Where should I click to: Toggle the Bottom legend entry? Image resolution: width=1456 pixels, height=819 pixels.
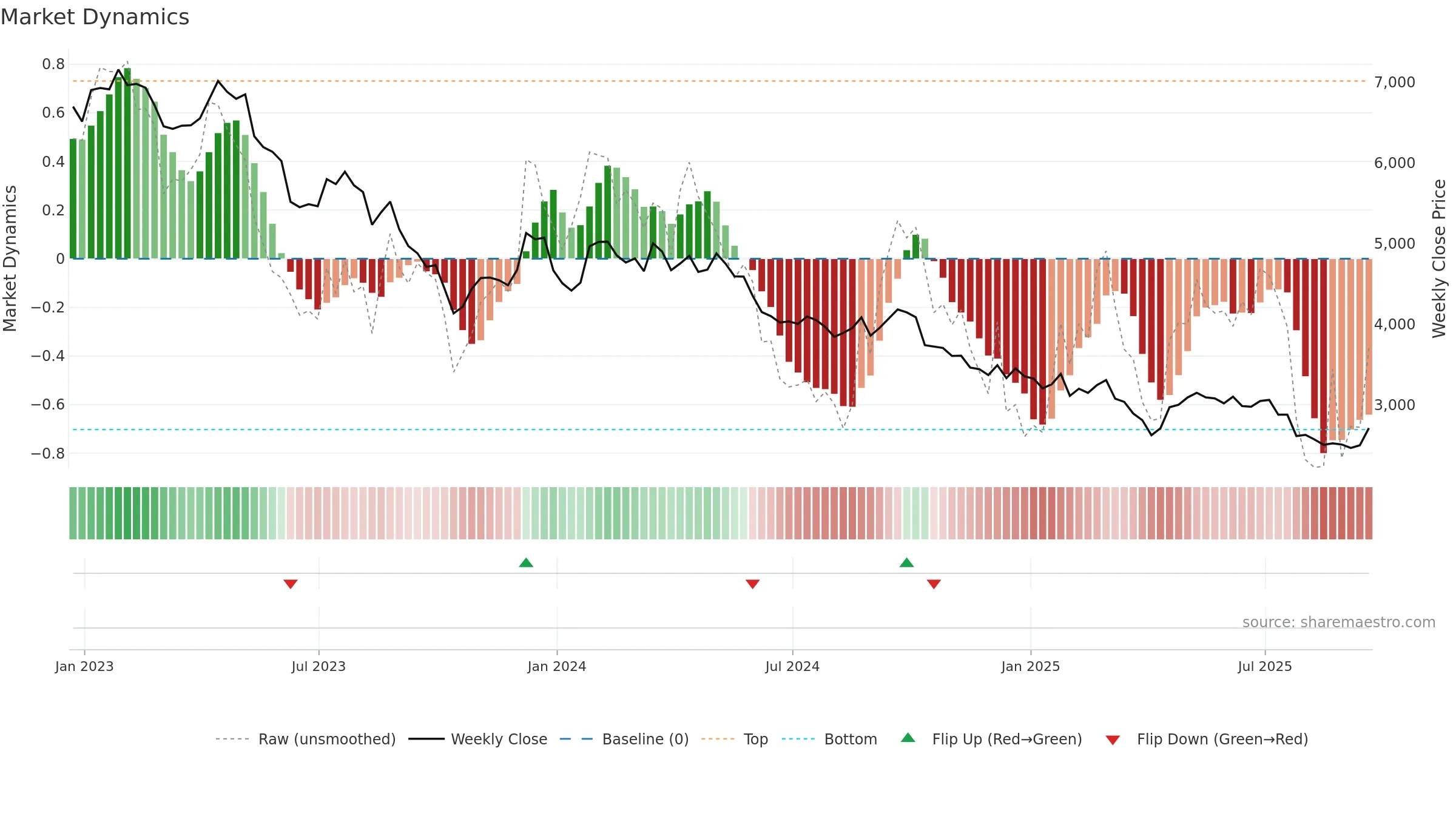(829, 739)
